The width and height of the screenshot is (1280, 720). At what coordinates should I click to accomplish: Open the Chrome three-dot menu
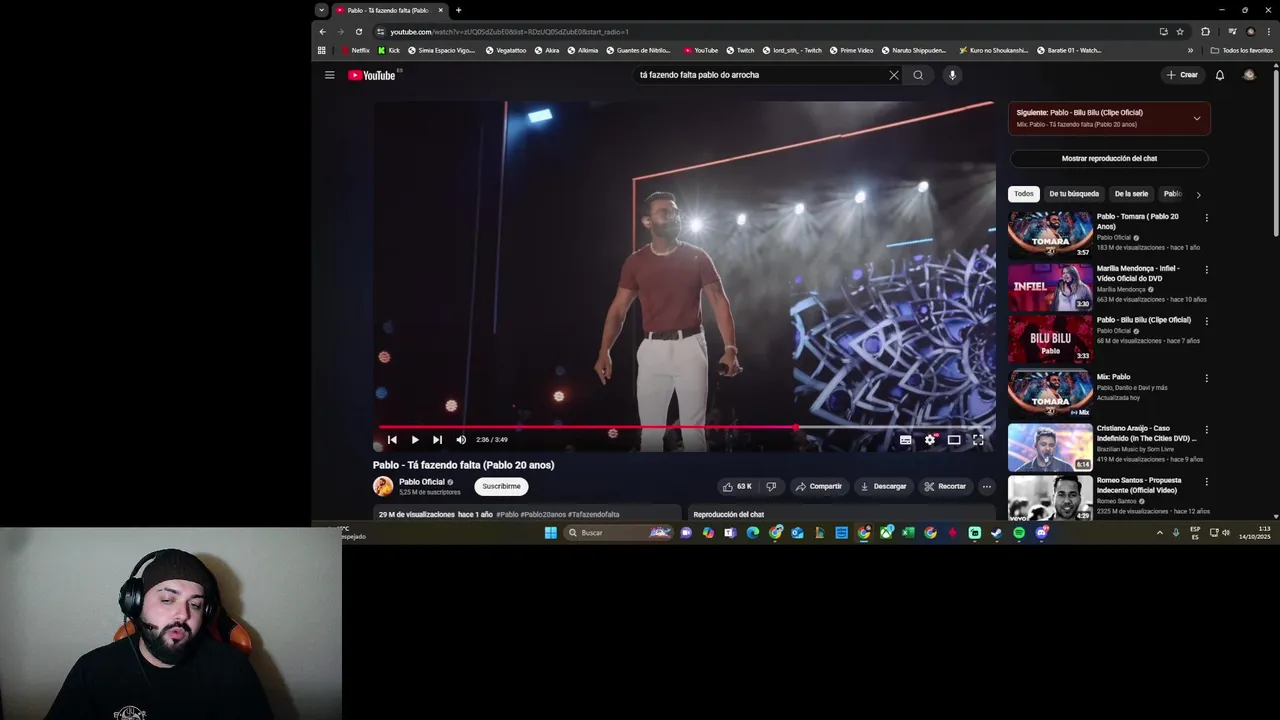[1268, 32]
